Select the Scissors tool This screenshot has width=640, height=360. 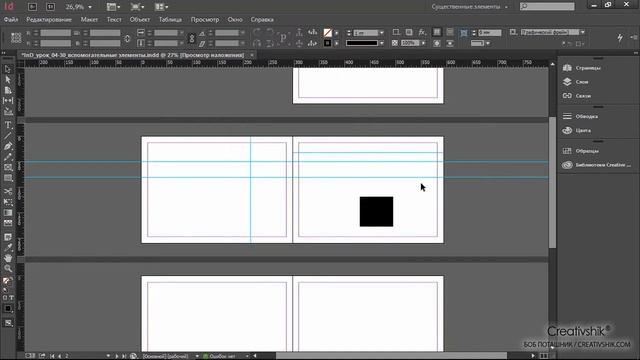[8, 191]
